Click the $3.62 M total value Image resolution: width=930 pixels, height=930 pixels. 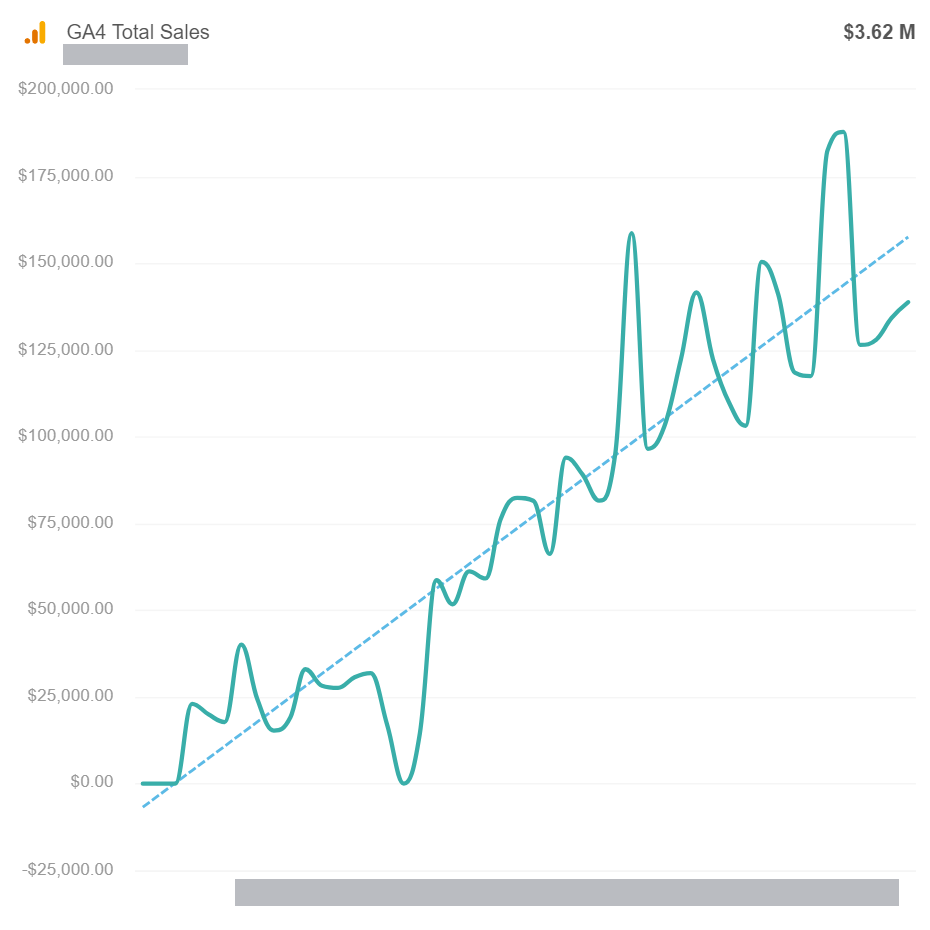click(x=879, y=32)
